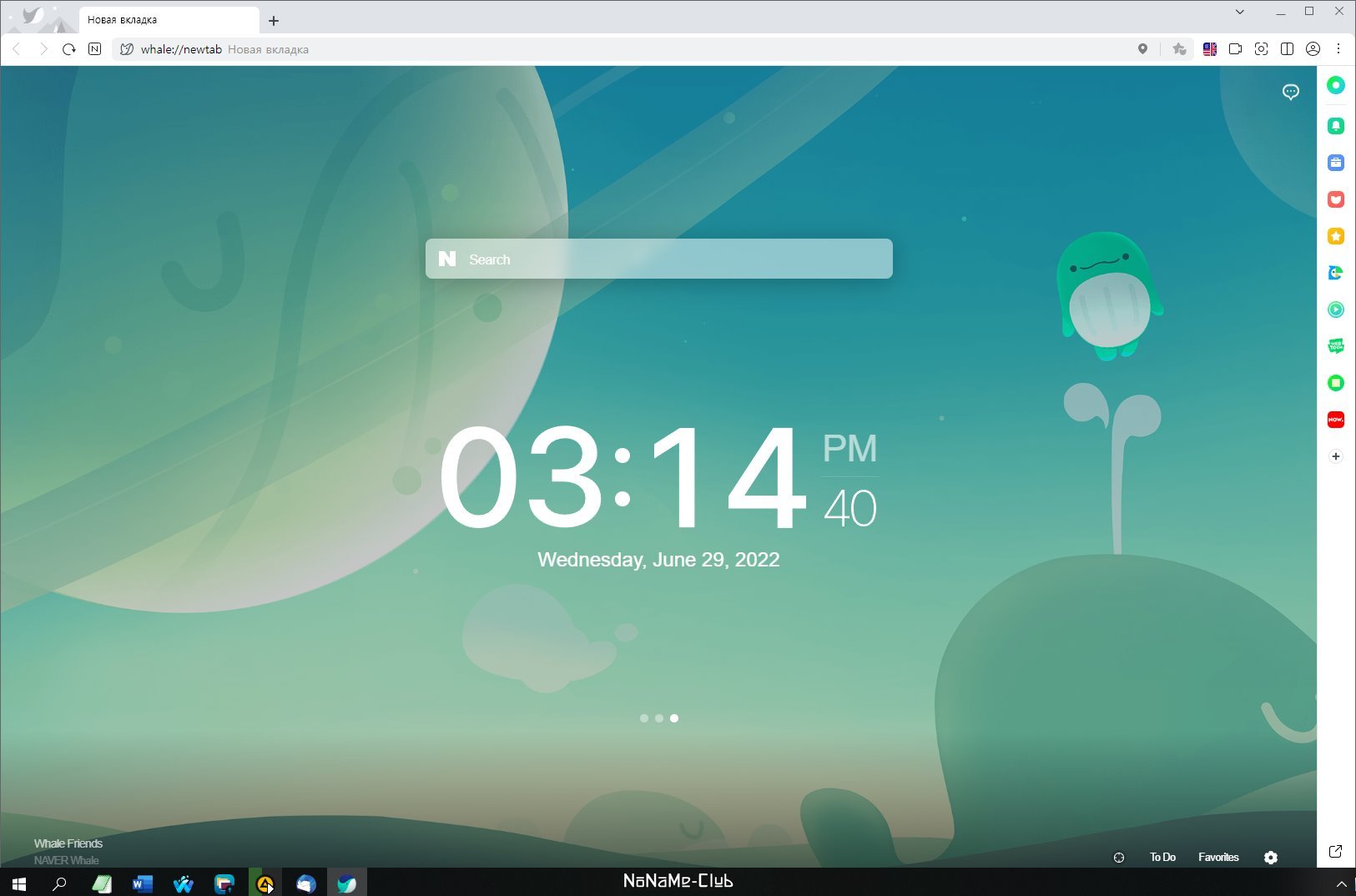Toggle the split view dual-tab button
This screenshot has width=1356, height=896.
[1287, 49]
